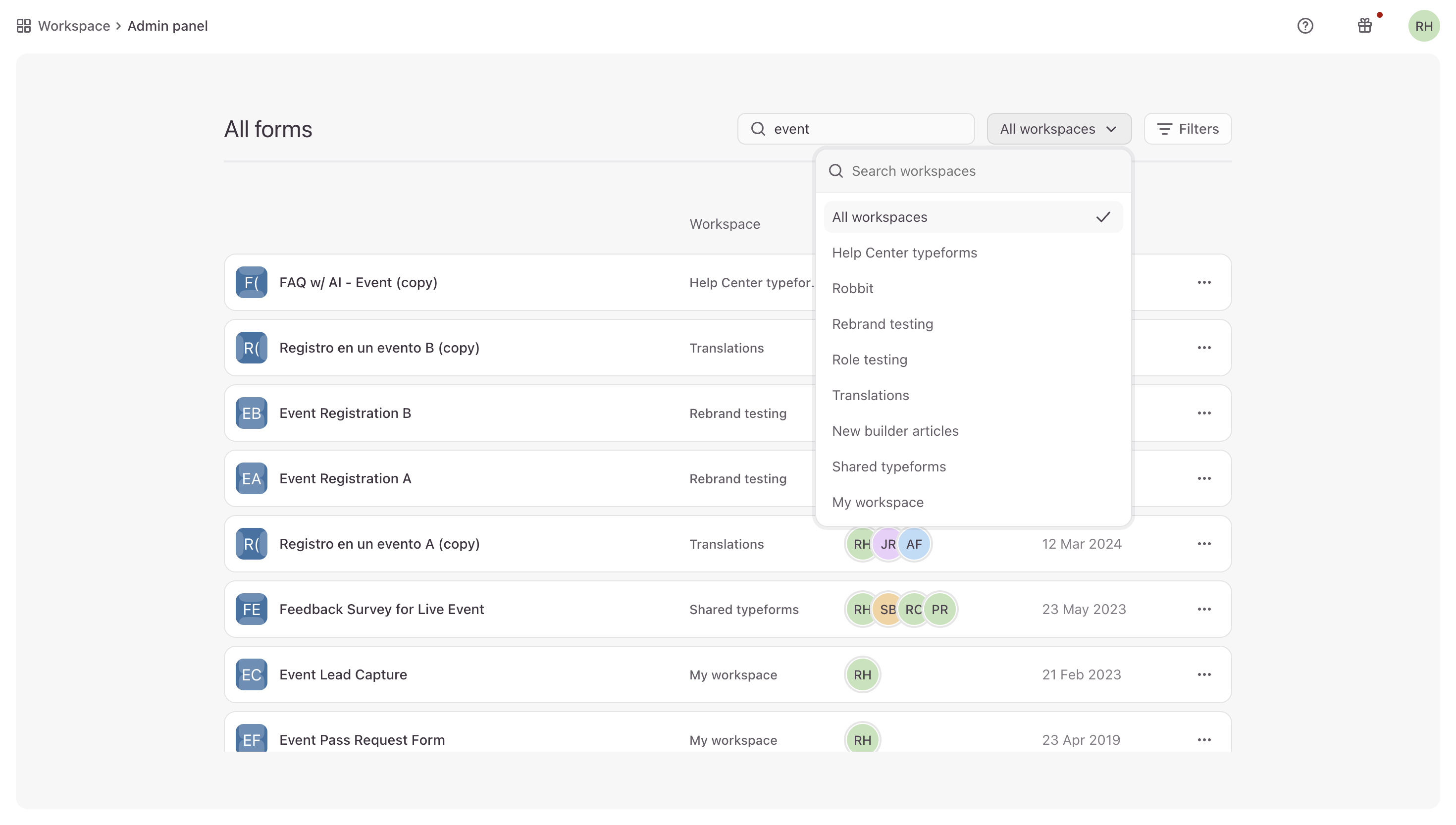This screenshot has height=825, width=1456.
Task: Collapse the All workspaces dropdown button
Action: (1058, 129)
